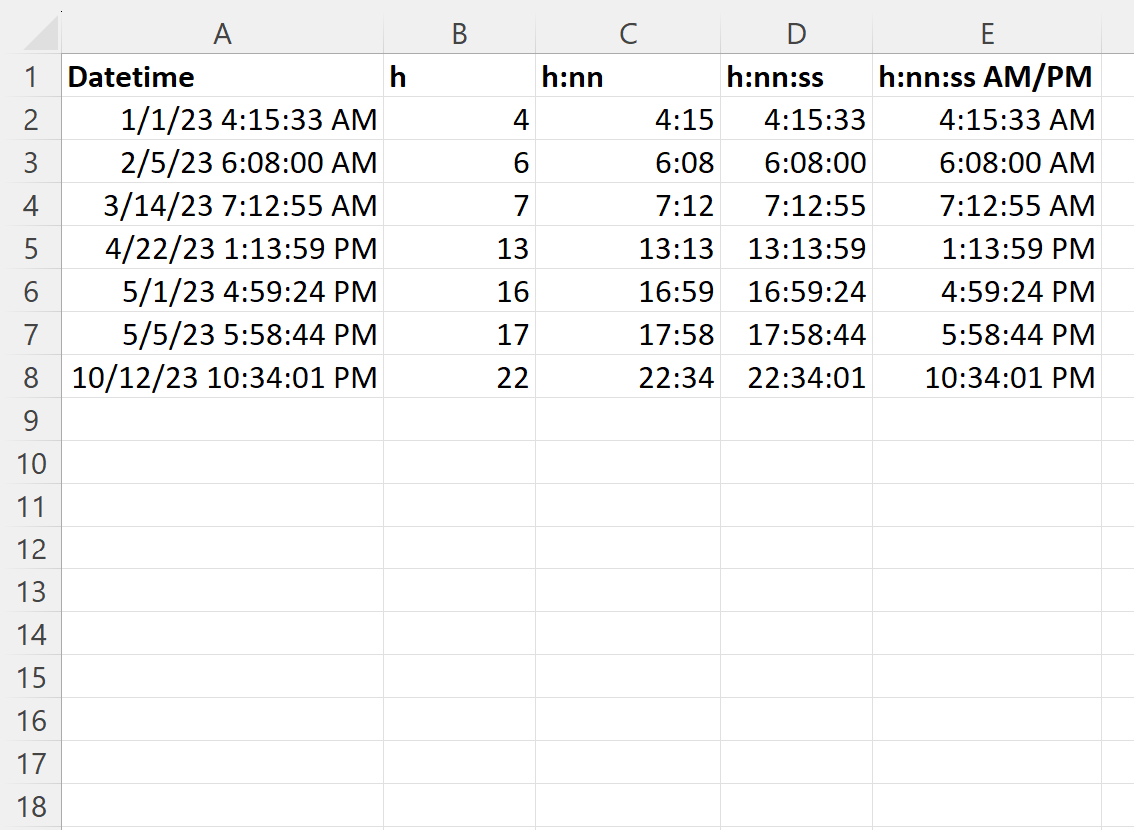
Task: Click cell with 3/14/23 7:12:55 AM
Action: [x=222, y=205]
